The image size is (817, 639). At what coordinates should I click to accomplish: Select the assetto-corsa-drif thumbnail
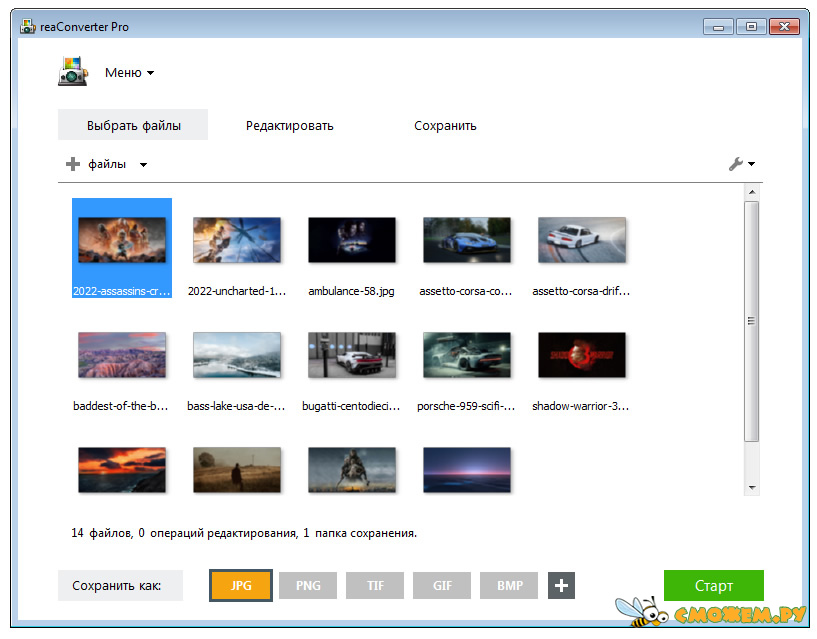pos(582,240)
